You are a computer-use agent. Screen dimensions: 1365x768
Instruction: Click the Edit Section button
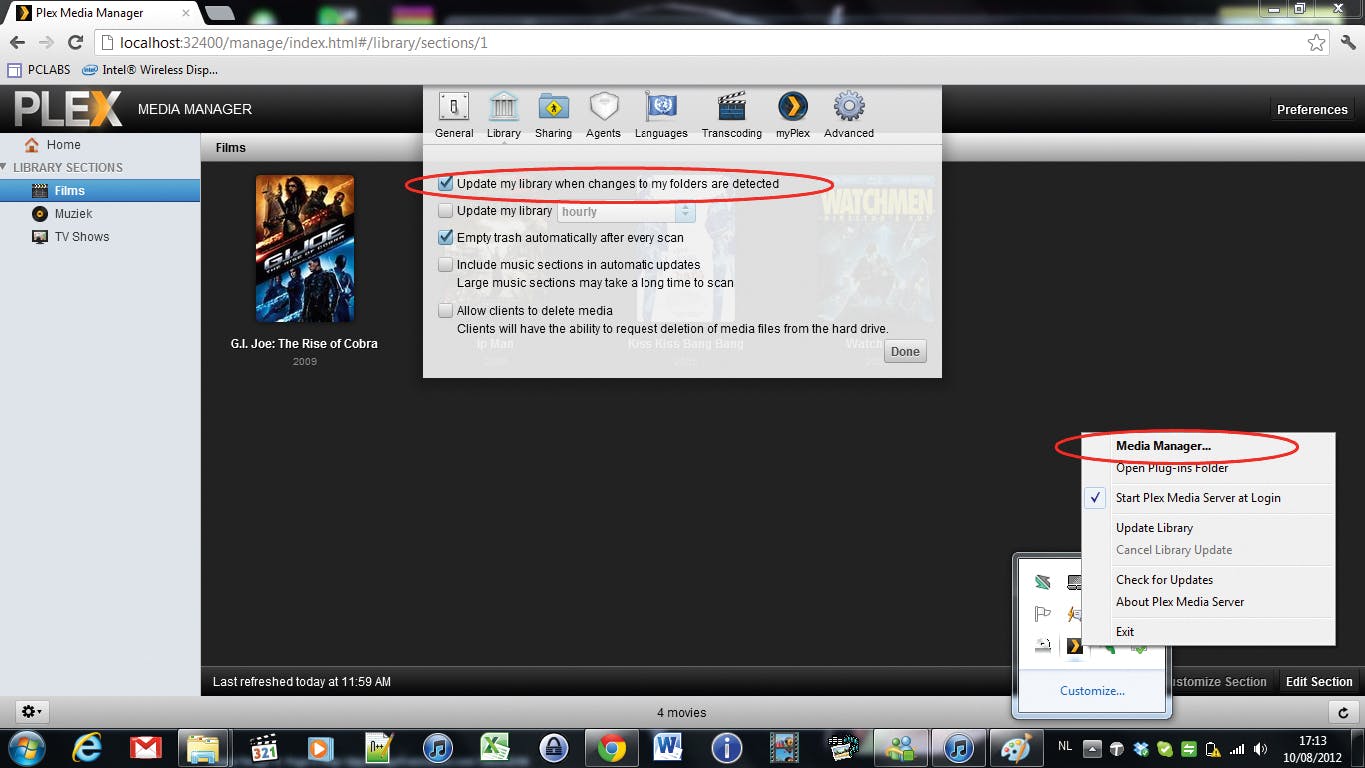(x=1319, y=682)
